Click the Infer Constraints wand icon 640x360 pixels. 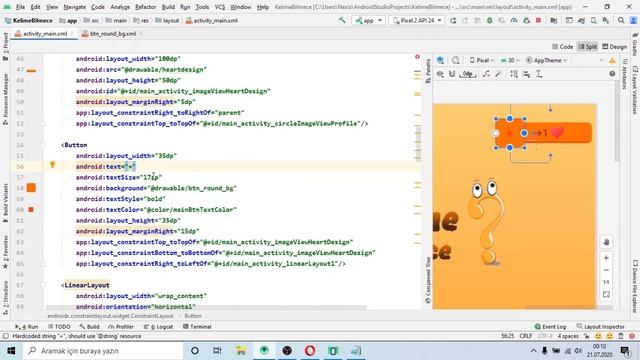(498, 74)
